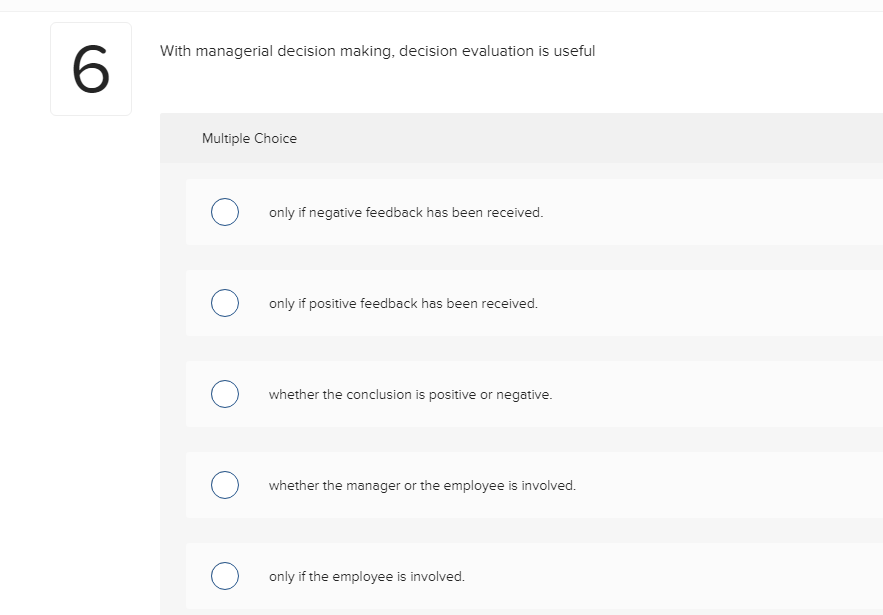
Task: Pick the radio button next to "only if the employee is involved"
Action: (225, 576)
